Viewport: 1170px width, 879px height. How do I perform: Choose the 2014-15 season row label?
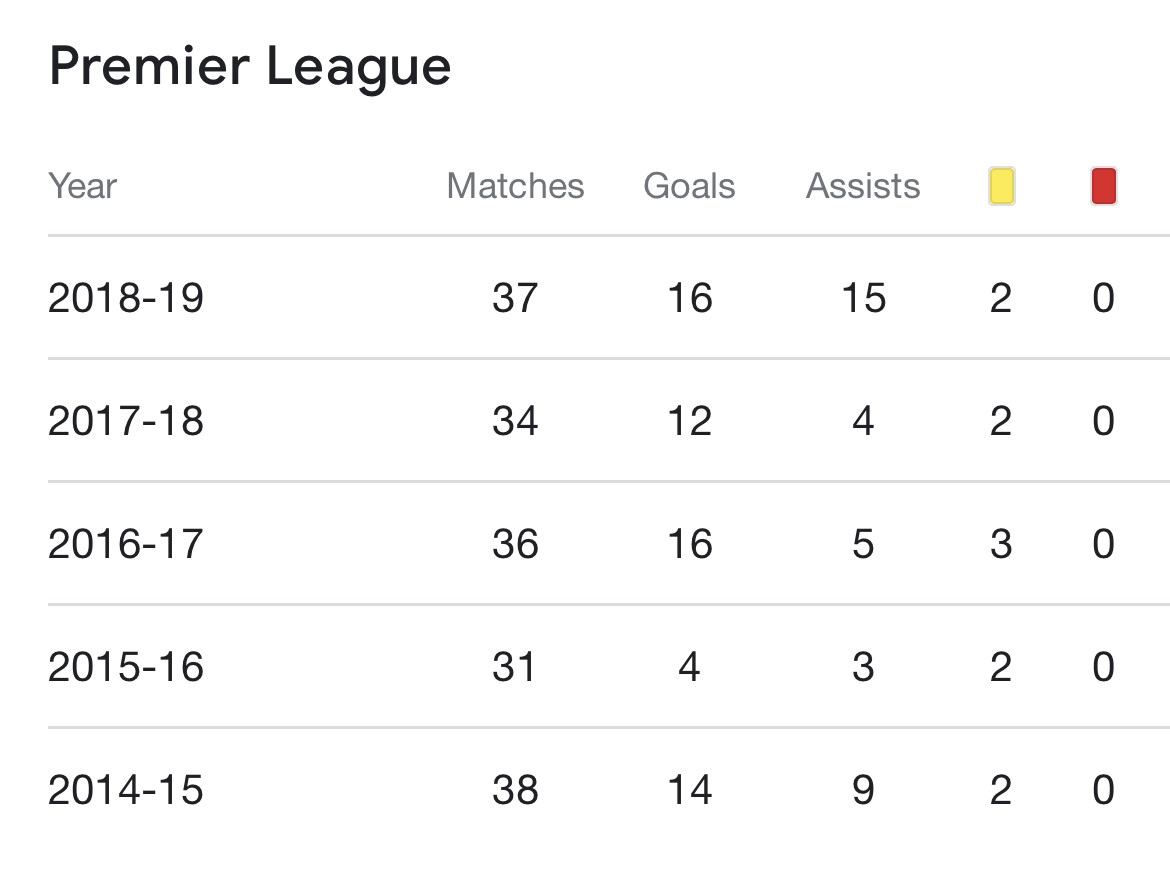(x=126, y=790)
